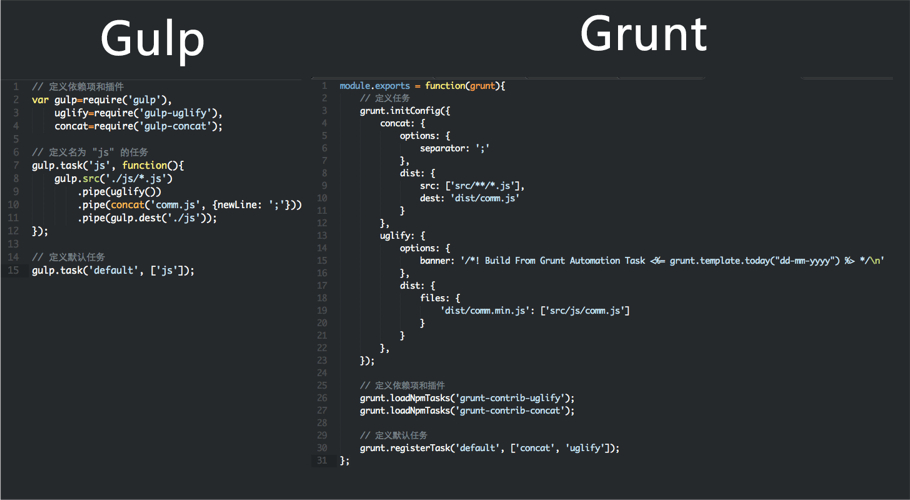Click line "var gulp=require('gulp'),"
This screenshot has height=500, width=910.
pos(102,100)
